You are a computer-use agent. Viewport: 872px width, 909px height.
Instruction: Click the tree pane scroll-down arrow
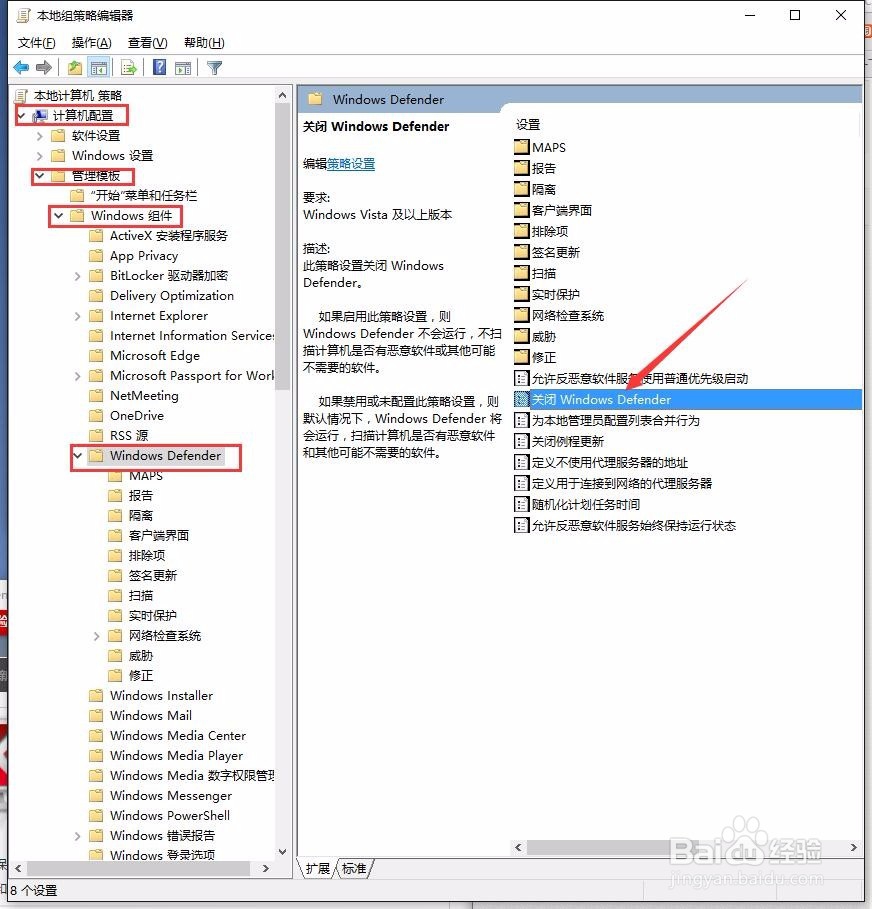(x=282, y=852)
